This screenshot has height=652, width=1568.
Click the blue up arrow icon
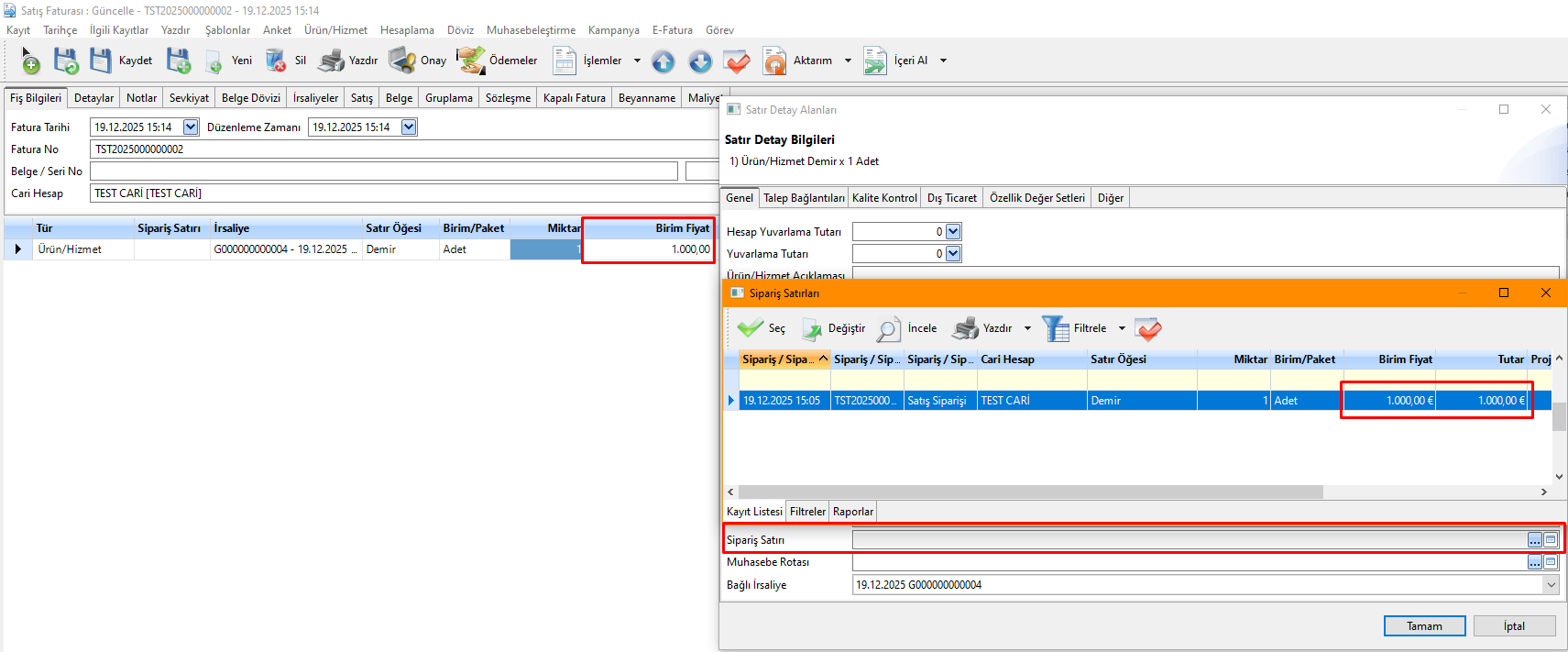tap(663, 61)
